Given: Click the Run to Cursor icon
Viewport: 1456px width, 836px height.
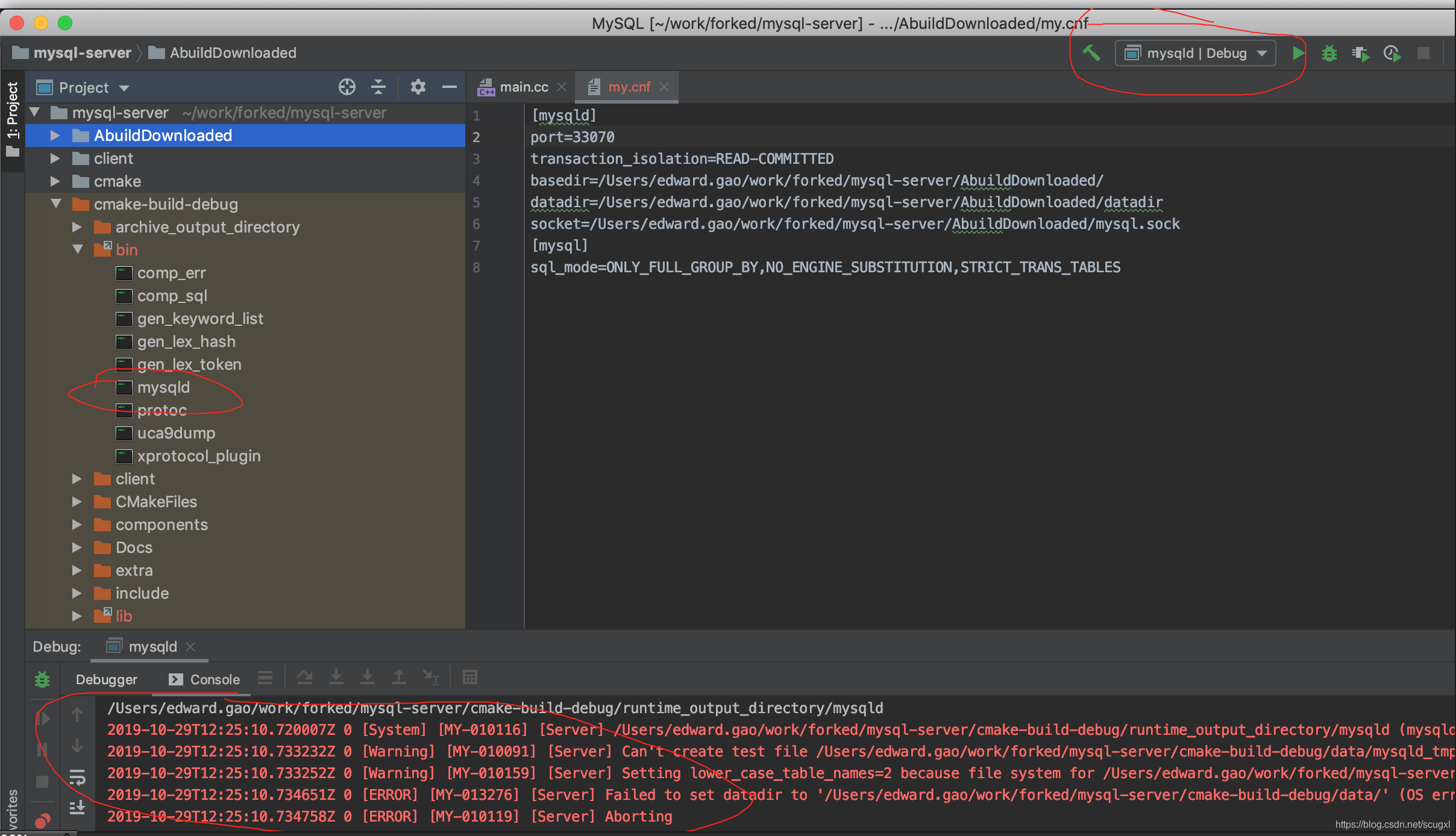Looking at the screenshot, I should pos(430,678).
